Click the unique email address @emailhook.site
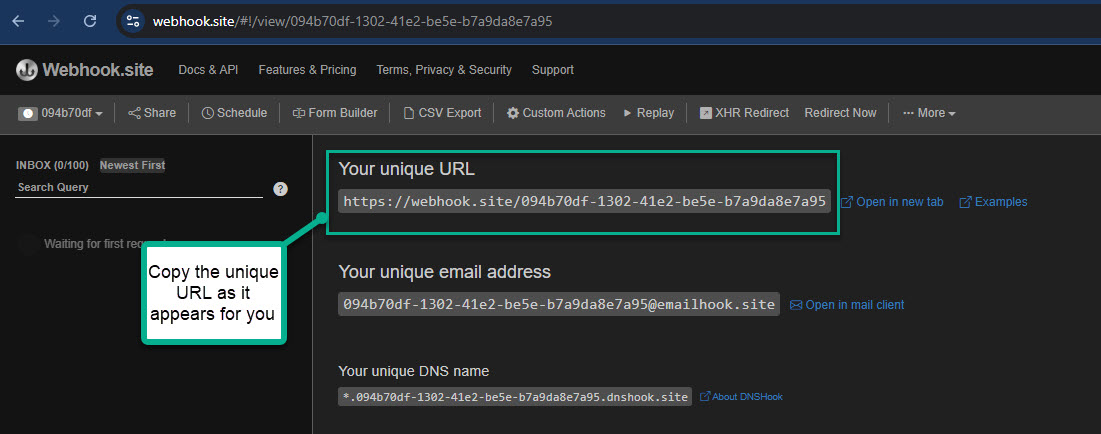Viewport: 1101px width, 434px height. (x=559, y=304)
